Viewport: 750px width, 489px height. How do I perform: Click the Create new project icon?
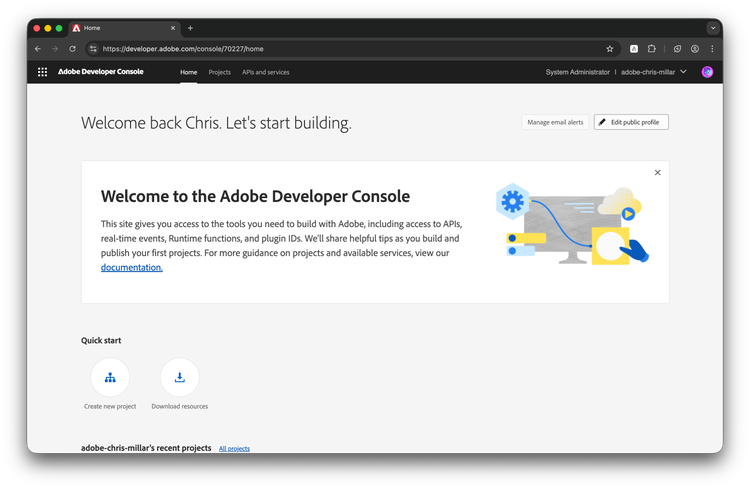pyautogui.click(x=110, y=378)
